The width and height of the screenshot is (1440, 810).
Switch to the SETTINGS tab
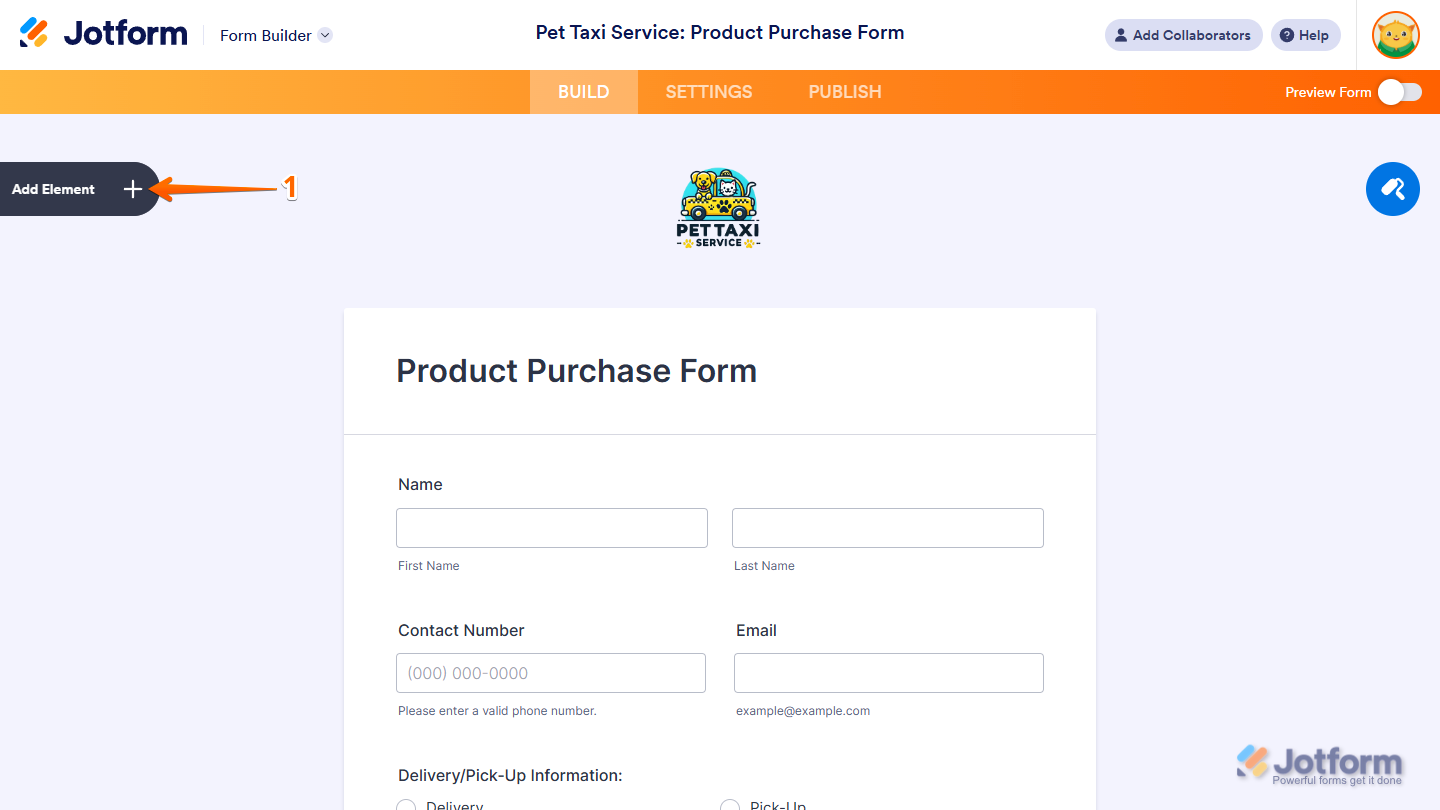[x=708, y=92]
